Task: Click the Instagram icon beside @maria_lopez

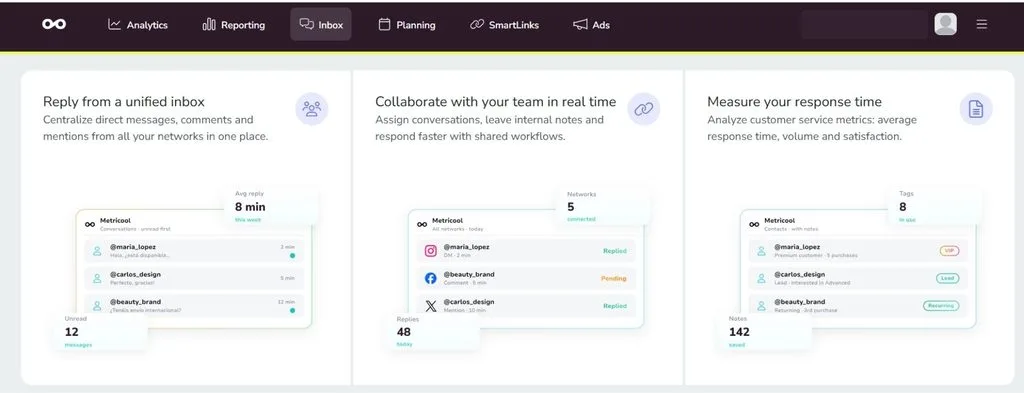Action: tap(430, 251)
